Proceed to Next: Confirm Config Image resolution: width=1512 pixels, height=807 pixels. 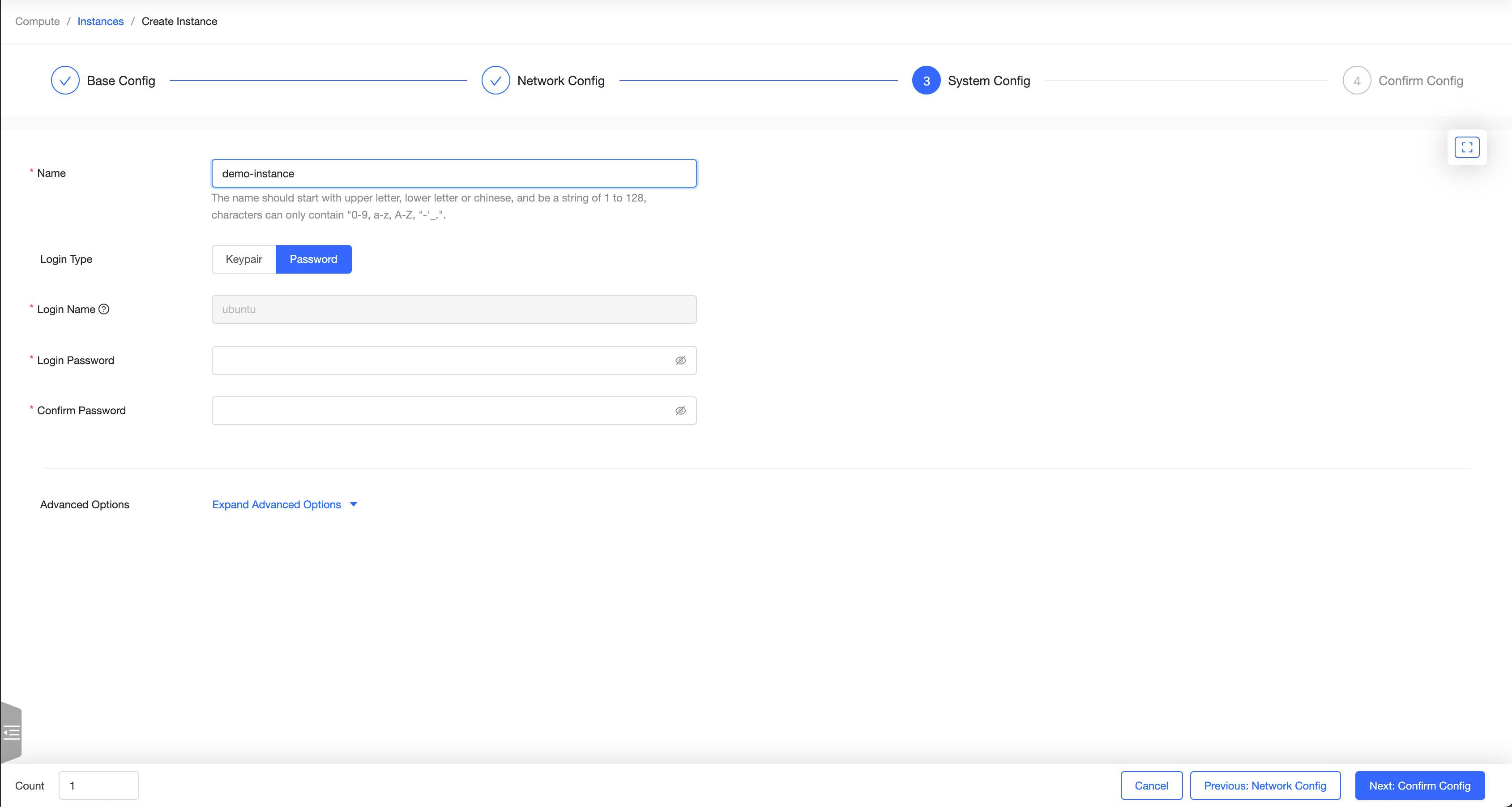pyautogui.click(x=1419, y=785)
